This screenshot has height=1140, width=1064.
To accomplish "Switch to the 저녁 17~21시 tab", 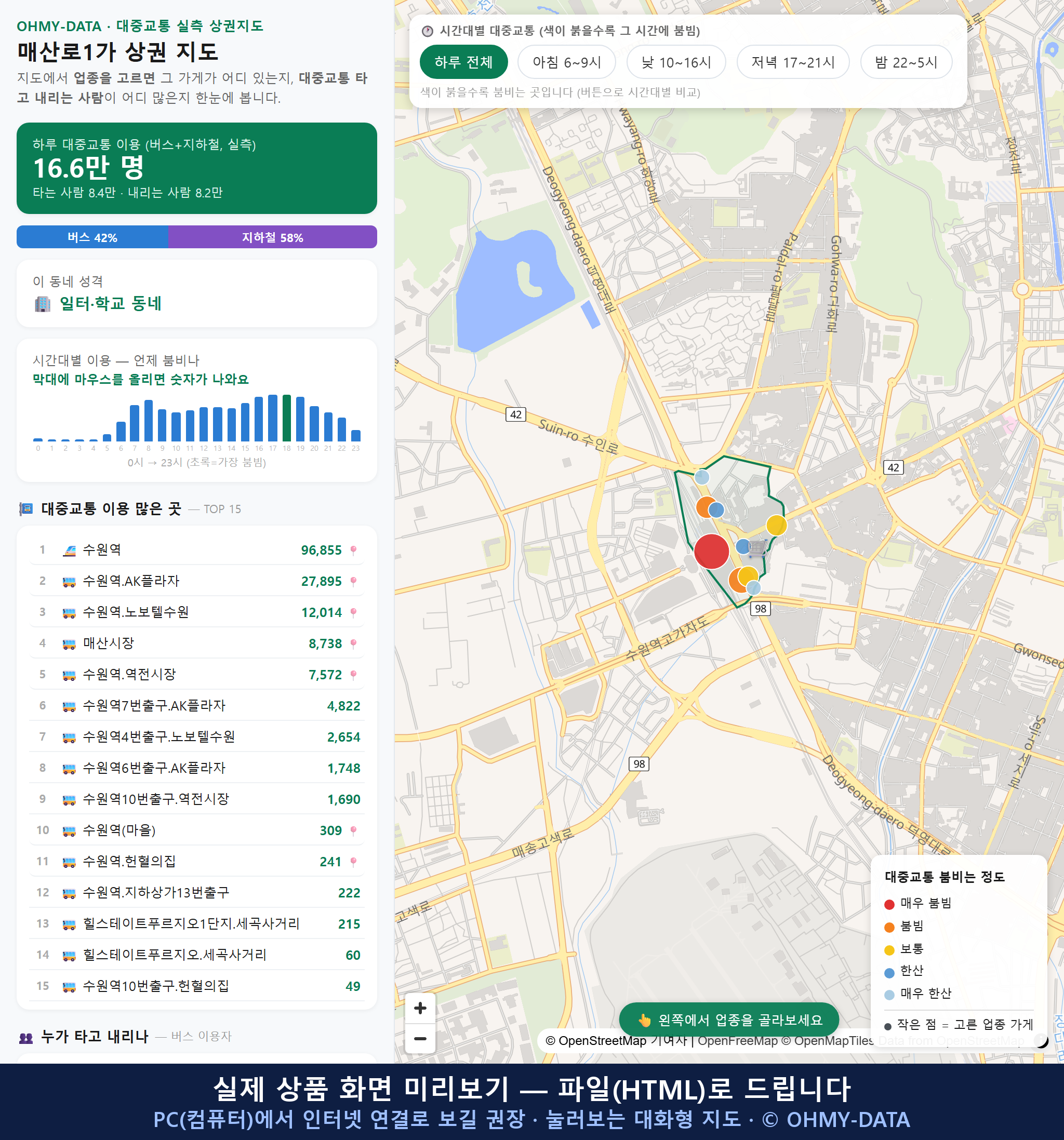I will pyautogui.click(x=793, y=62).
